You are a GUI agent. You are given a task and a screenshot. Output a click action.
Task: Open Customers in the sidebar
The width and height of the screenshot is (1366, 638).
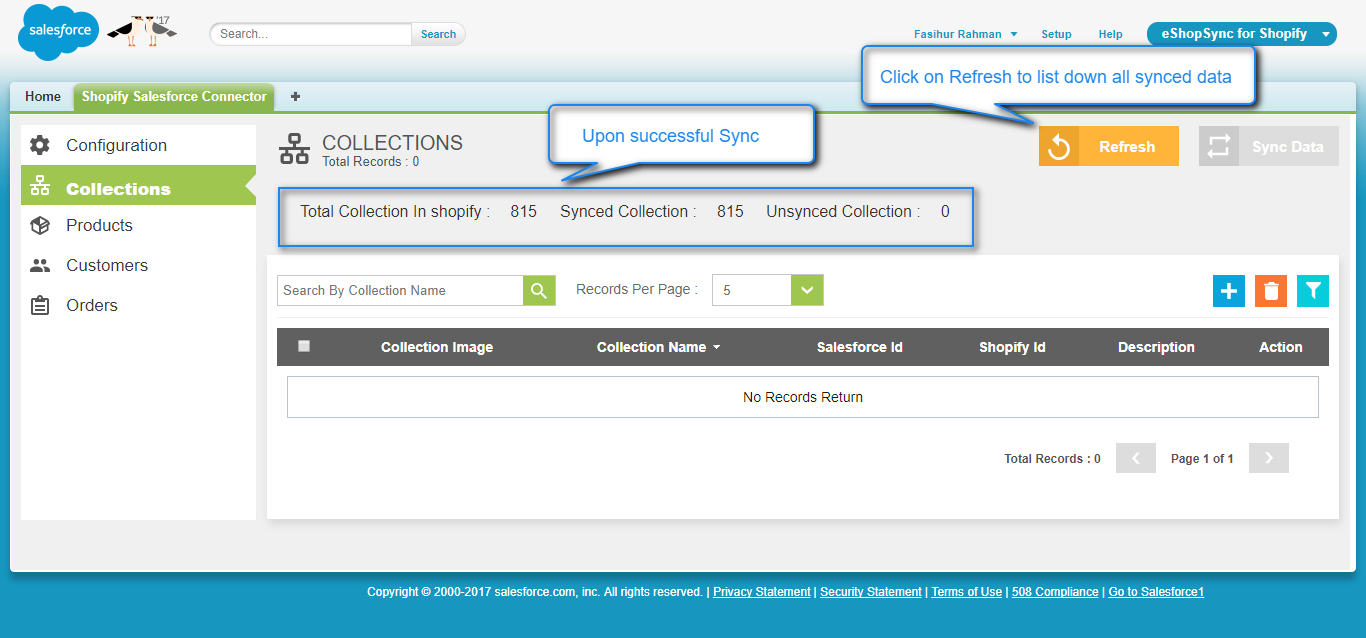click(106, 265)
